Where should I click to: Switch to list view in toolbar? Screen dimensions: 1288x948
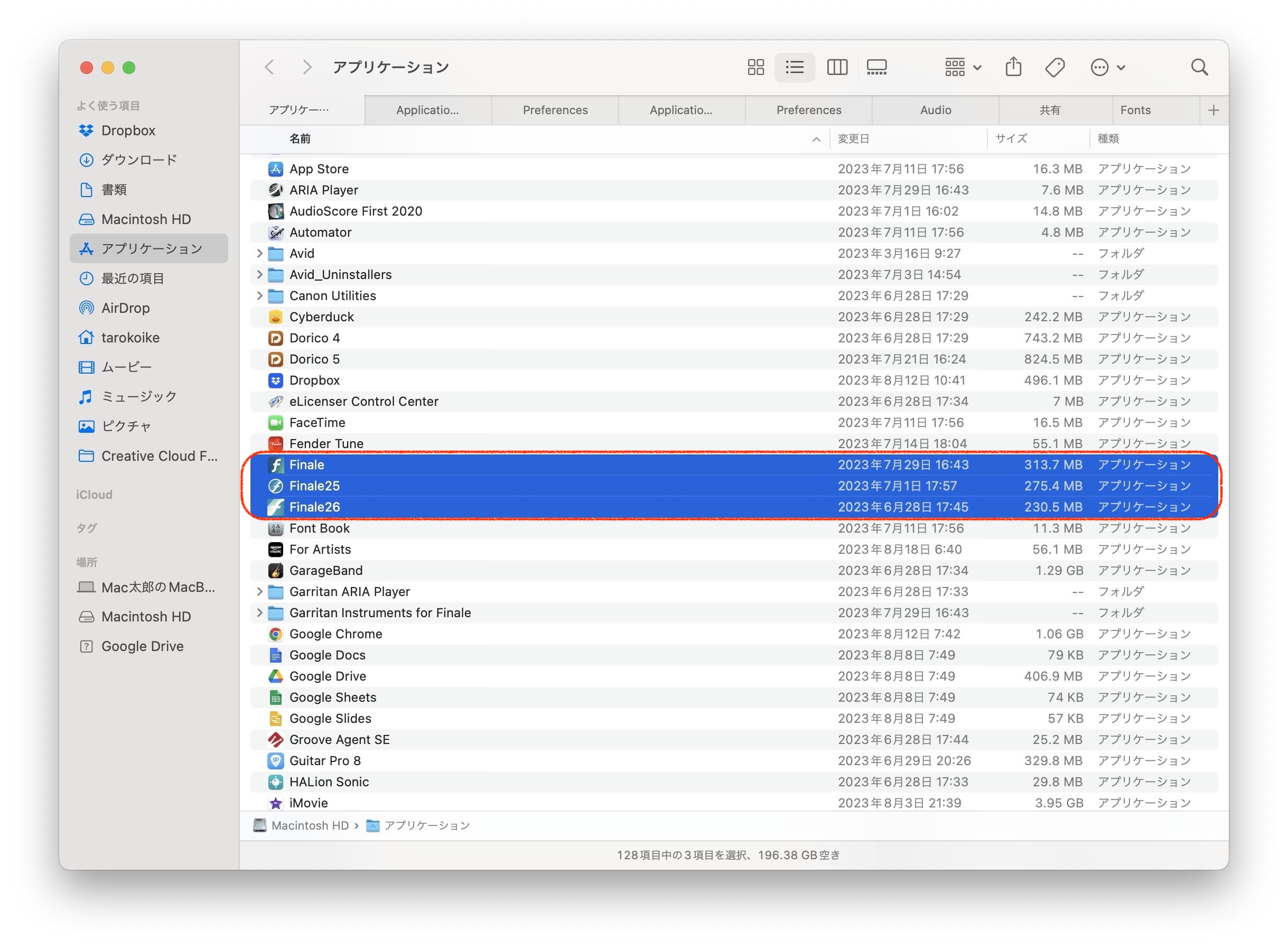click(x=795, y=67)
